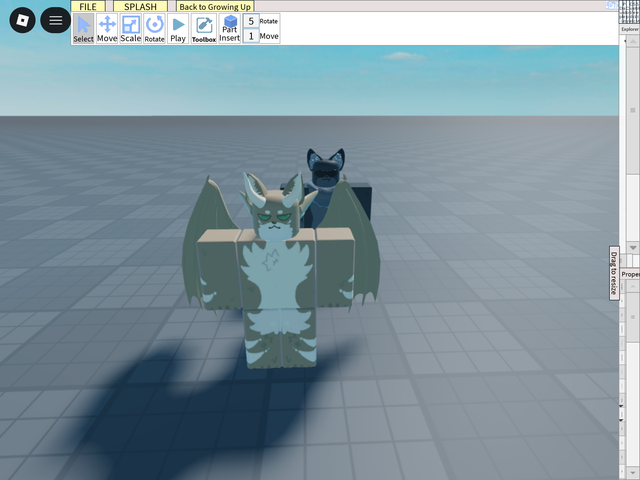Click the Properties panel header

click(x=630, y=274)
